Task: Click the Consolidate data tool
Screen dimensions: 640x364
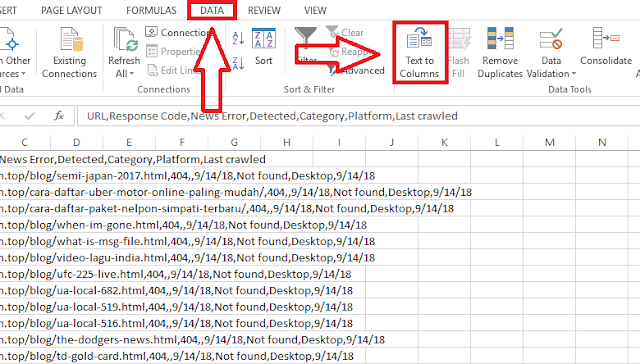Action: tap(606, 47)
